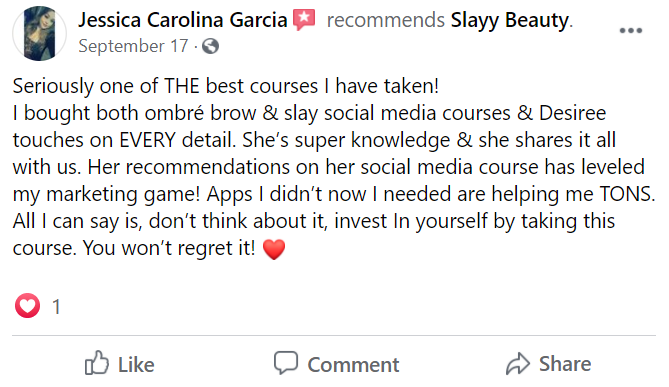Screen dimensions: 669x387
Task: Click the thumbs-up Like icon
Action: (x=96, y=363)
